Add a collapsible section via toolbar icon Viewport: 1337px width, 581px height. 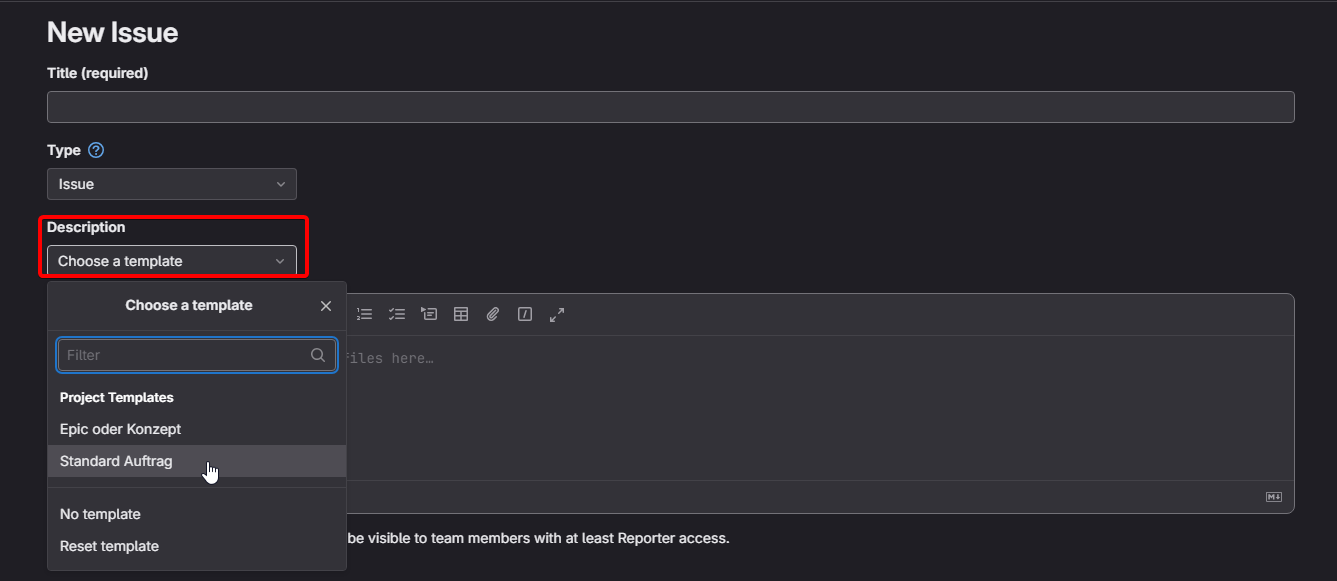(x=429, y=314)
